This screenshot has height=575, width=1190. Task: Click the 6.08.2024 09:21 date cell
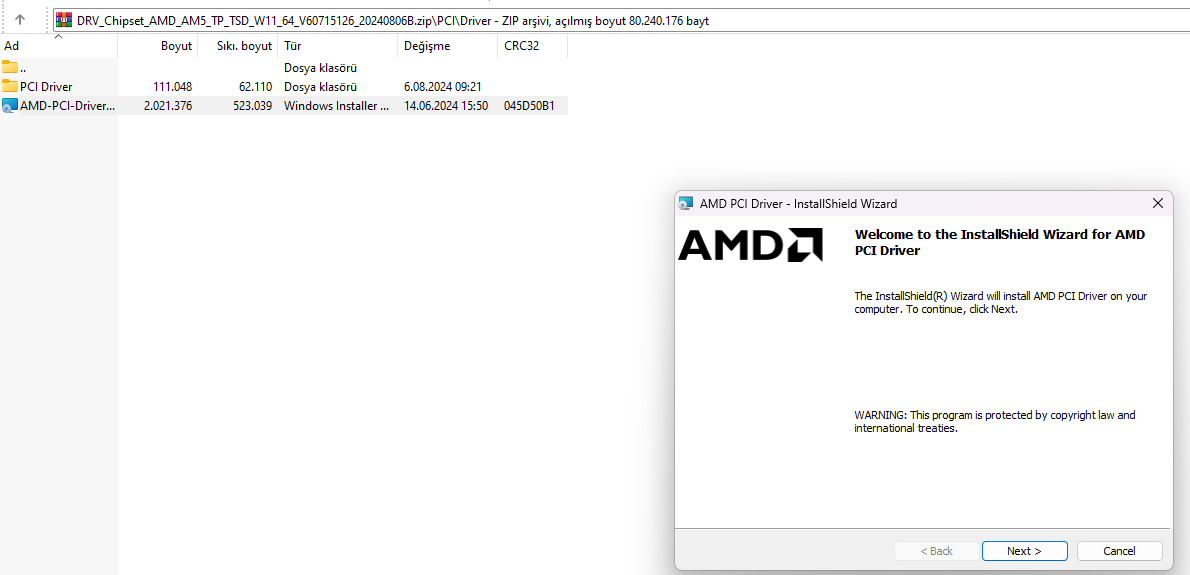click(x=443, y=86)
